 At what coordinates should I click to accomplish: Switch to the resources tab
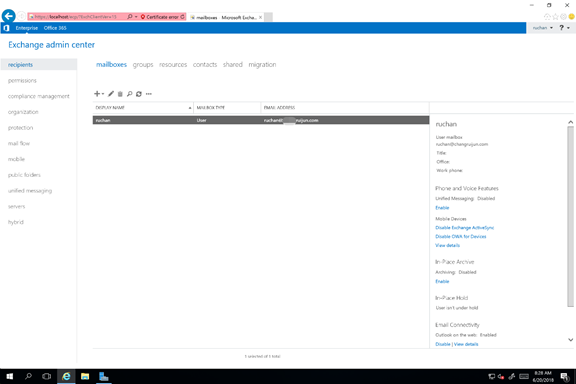[173, 65]
